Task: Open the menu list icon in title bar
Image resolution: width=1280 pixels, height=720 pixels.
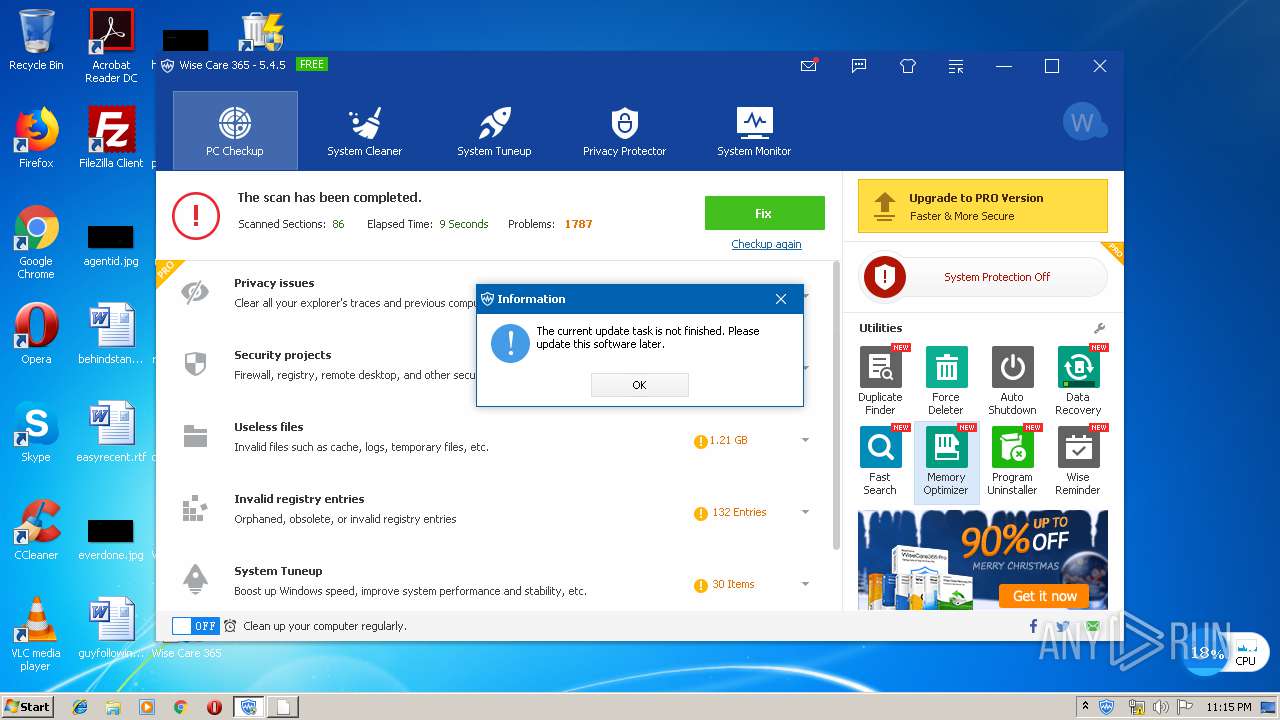Action: tap(956, 66)
